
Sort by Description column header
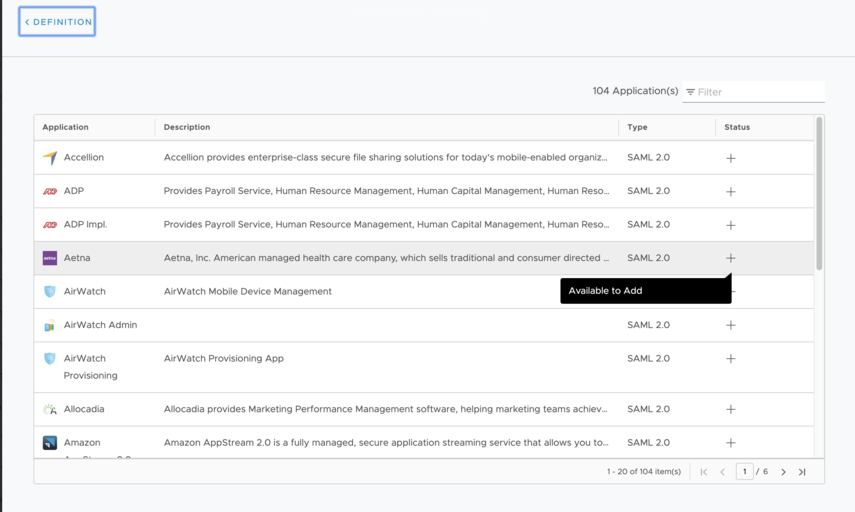187,127
